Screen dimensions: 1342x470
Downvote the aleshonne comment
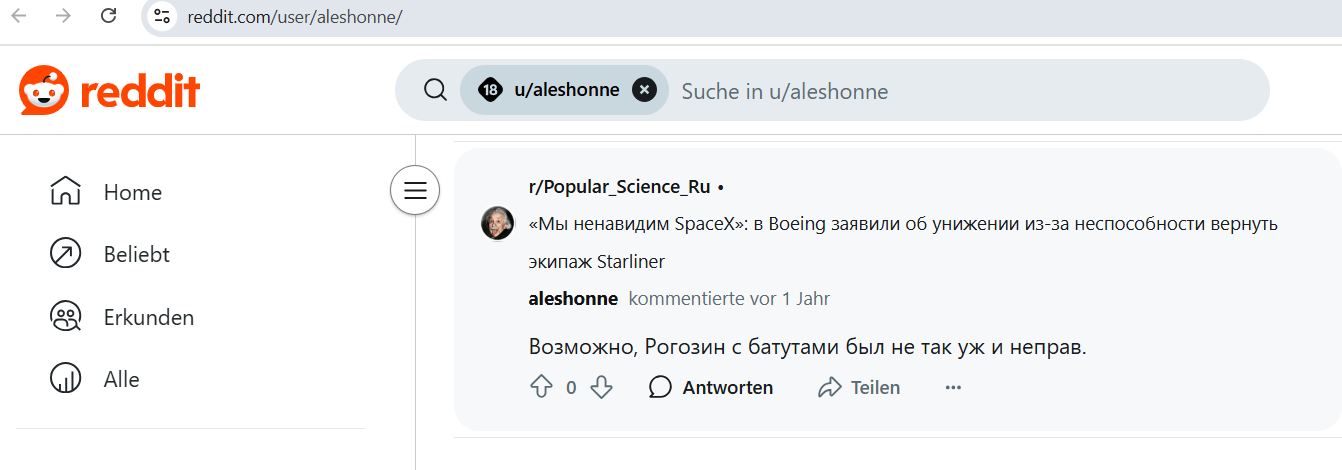(601, 387)
